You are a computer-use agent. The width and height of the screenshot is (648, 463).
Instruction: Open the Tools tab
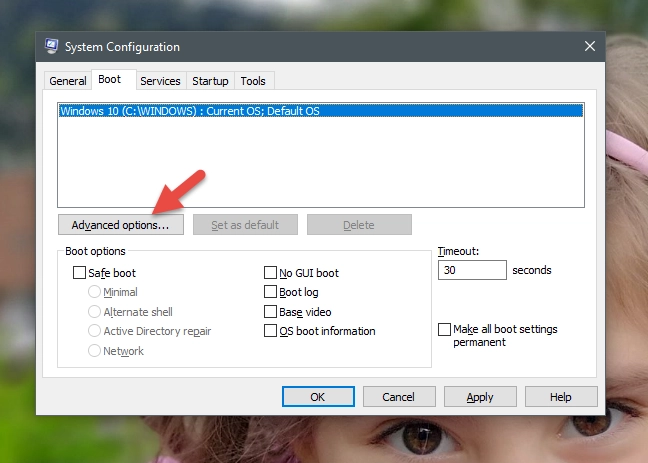point(253,81)
